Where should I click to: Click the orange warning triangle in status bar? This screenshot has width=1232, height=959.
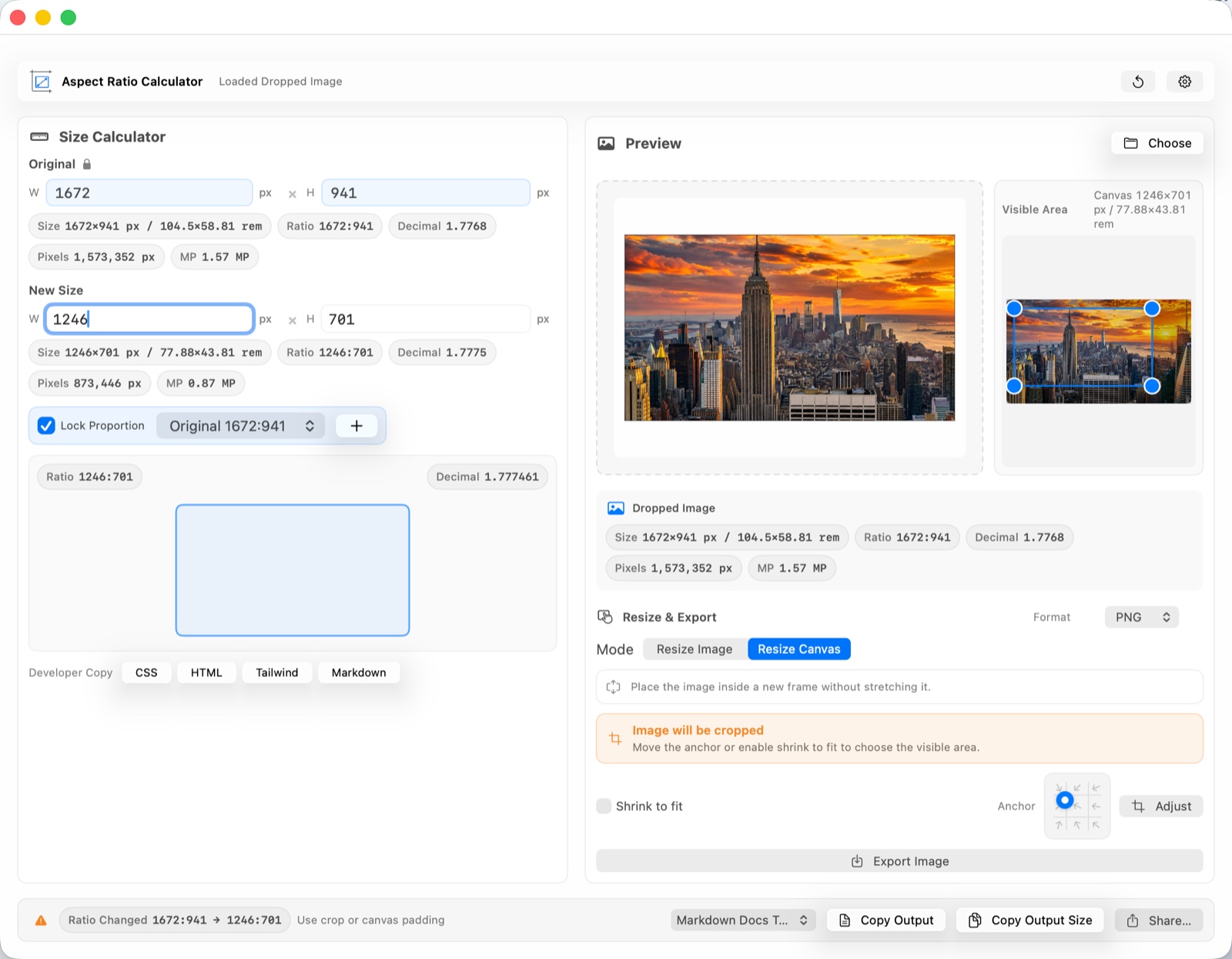click(x=42, y=920)
